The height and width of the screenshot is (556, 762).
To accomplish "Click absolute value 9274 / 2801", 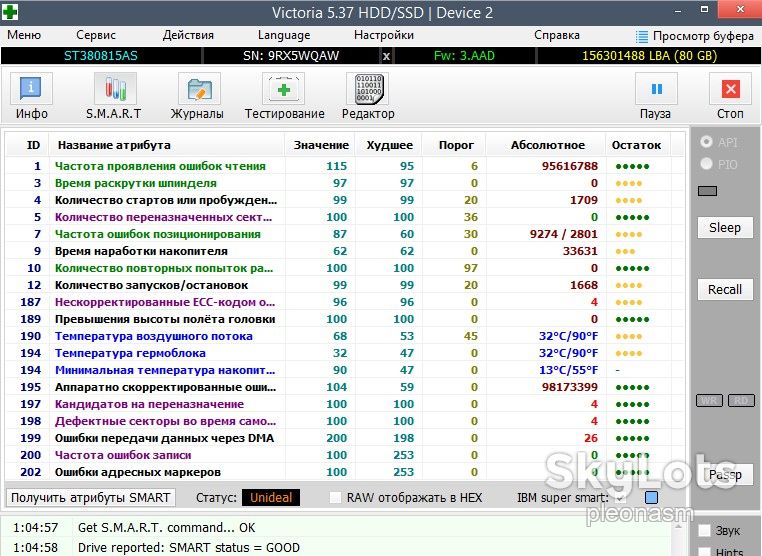I will [x=563, y=234].
